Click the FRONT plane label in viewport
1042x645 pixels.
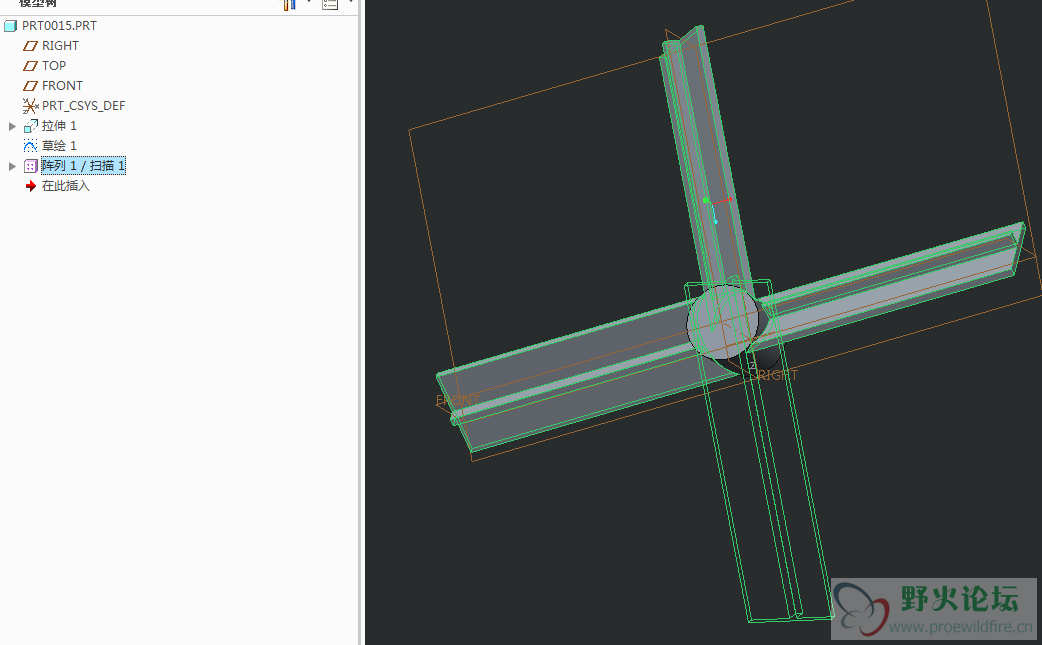456,401
